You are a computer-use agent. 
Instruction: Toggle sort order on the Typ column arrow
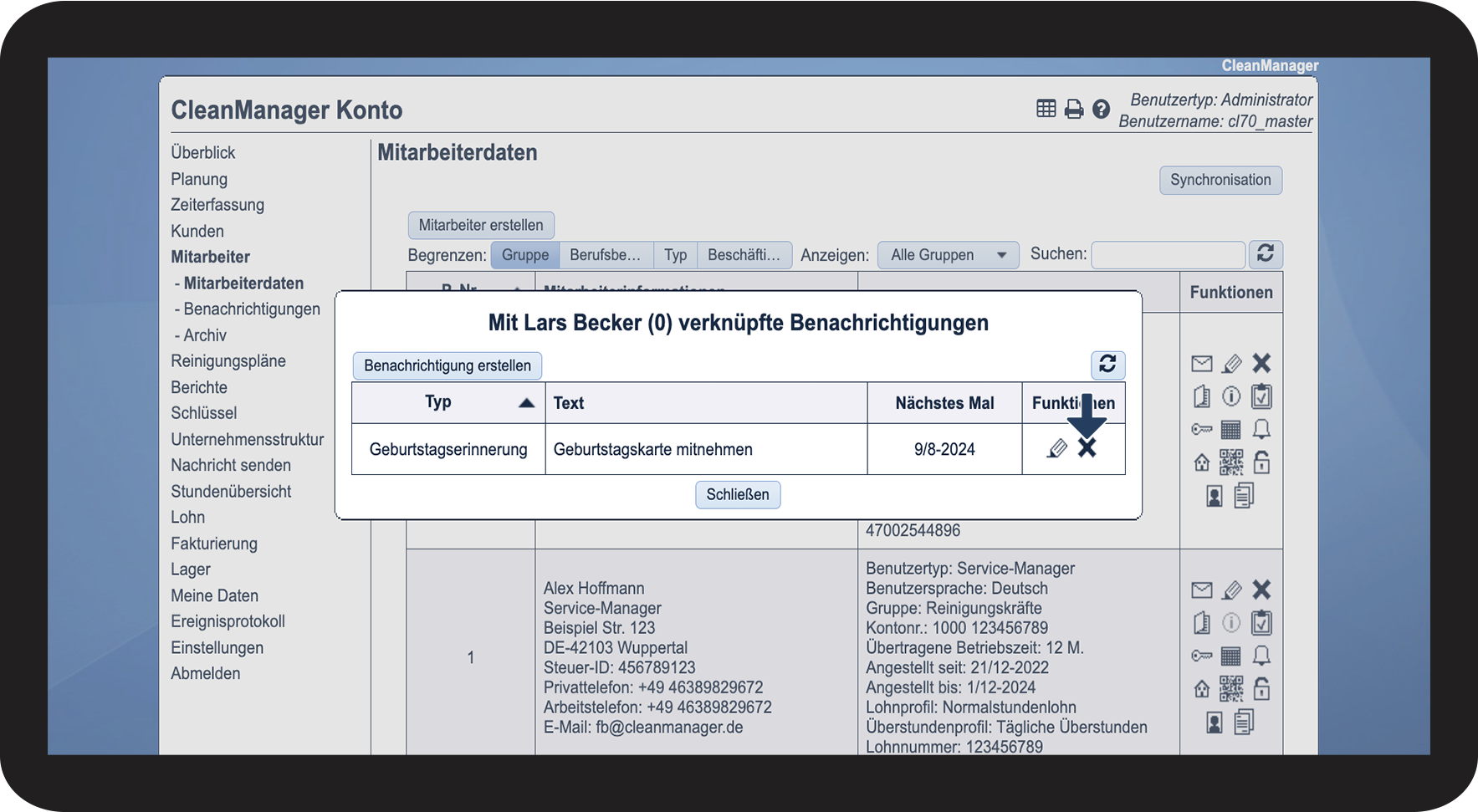(x=526, y=403)
